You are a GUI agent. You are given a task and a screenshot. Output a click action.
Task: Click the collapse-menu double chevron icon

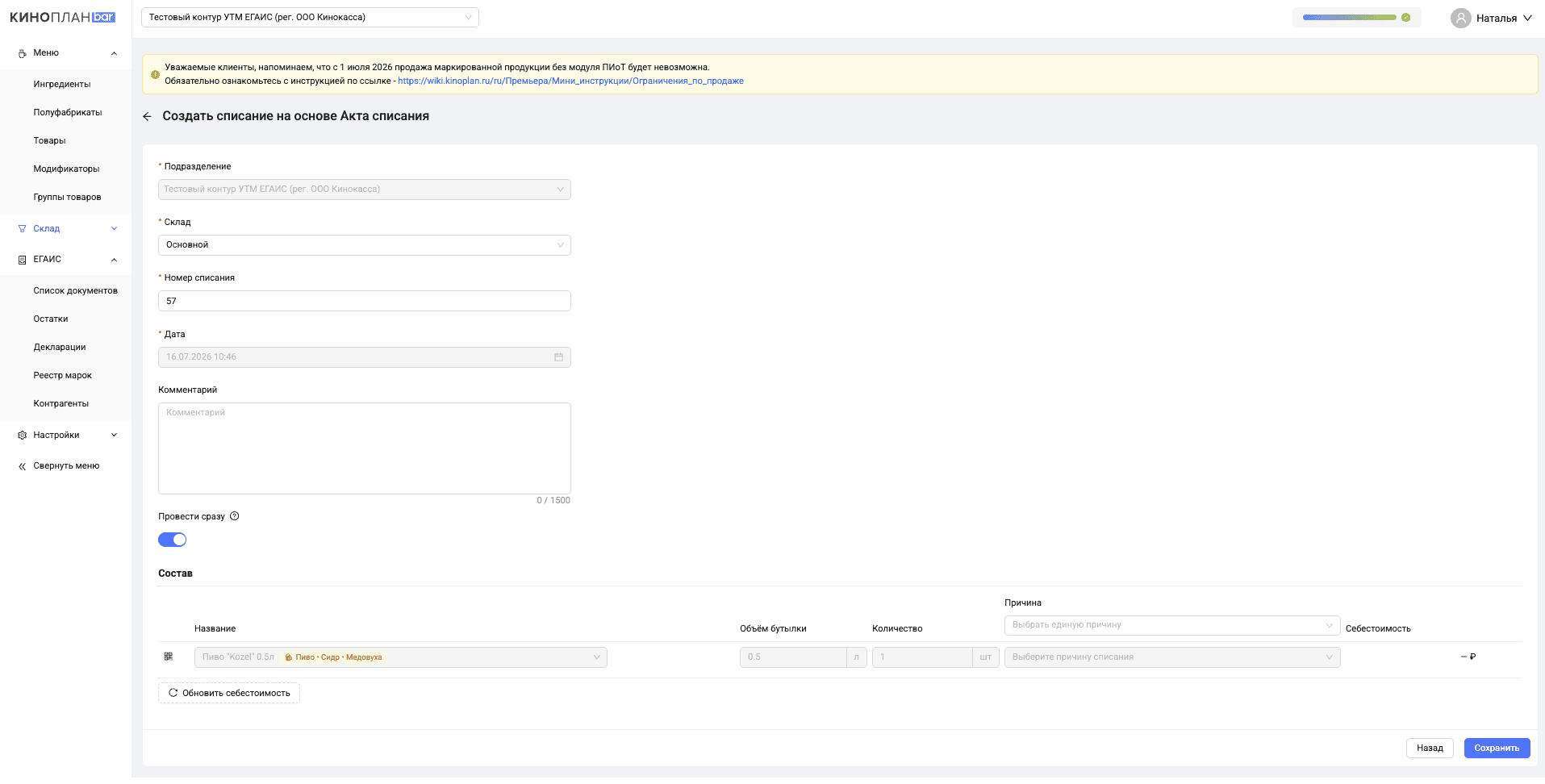click(x=22, y=466)
